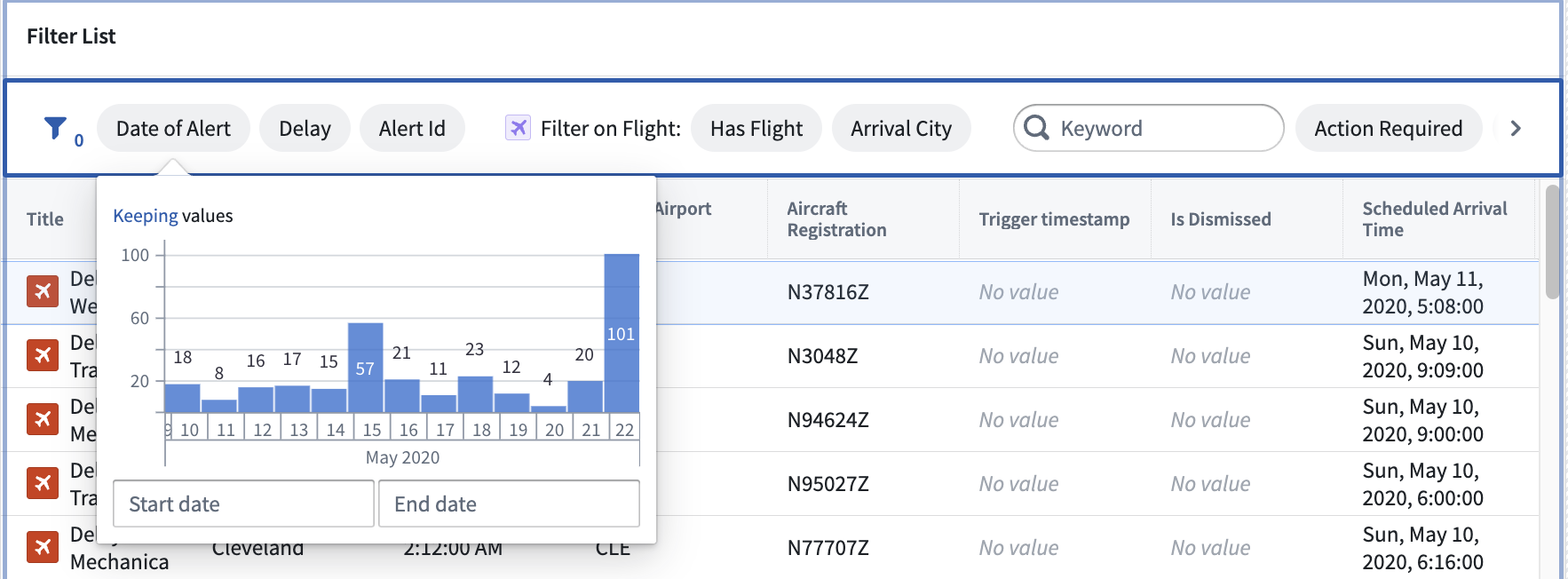Select the May 17 histogram bar labeled 11

[x=439, y=403]
